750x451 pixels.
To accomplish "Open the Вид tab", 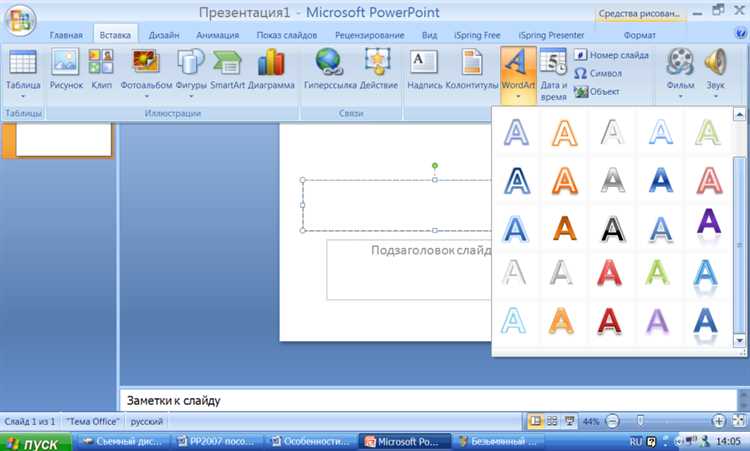I will pyautogui.click(x=430, y=35).
